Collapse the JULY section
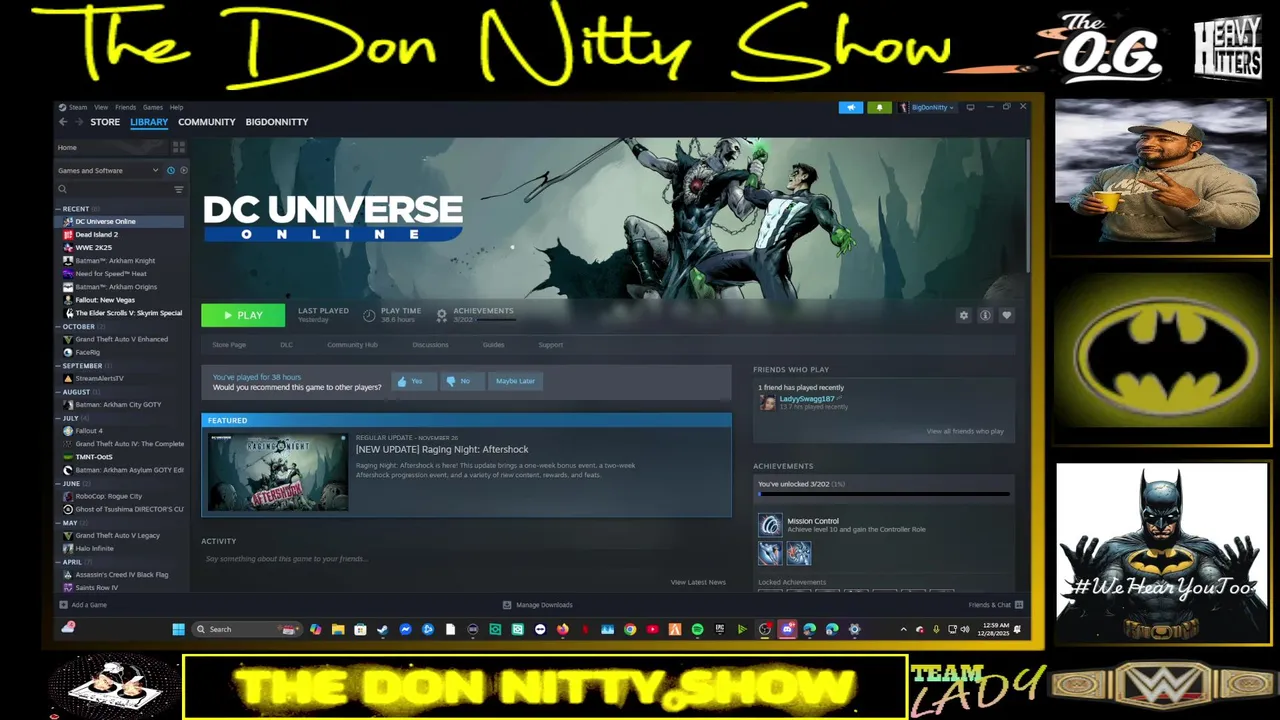1280x720 pixels. pyautogui.click(x=58, y=418)
